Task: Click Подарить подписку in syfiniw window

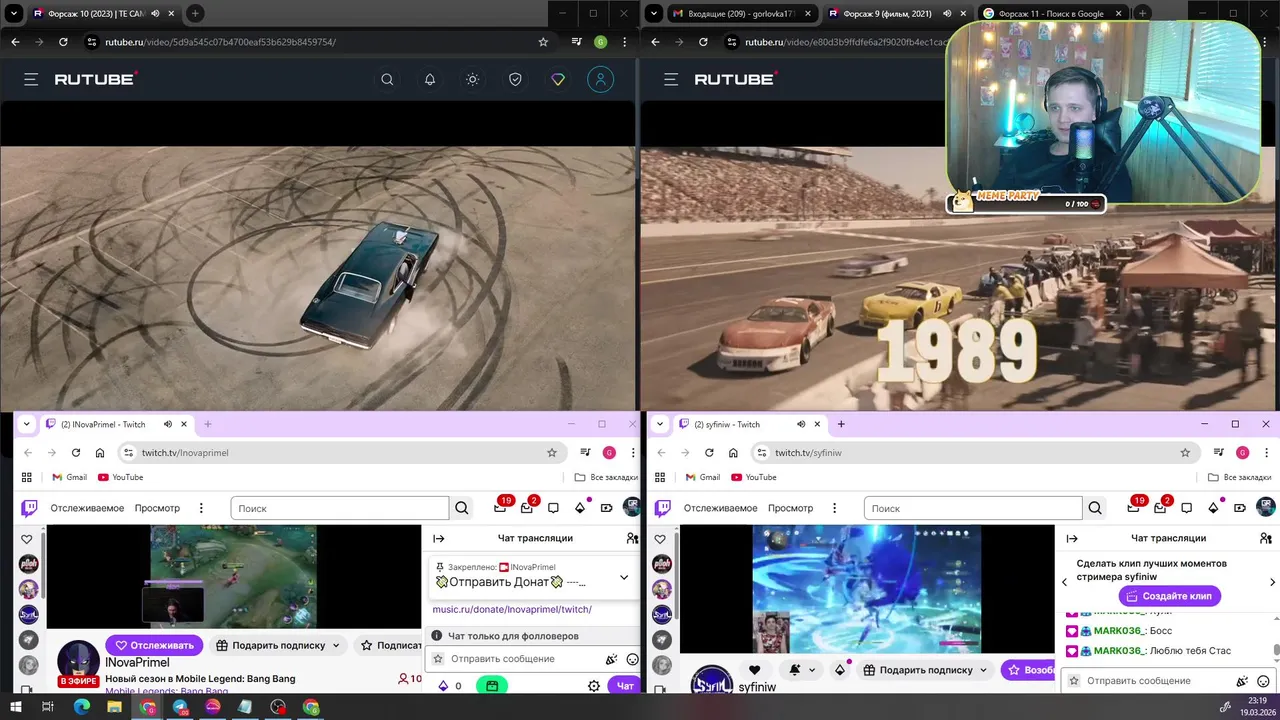Action: (925, 670)
